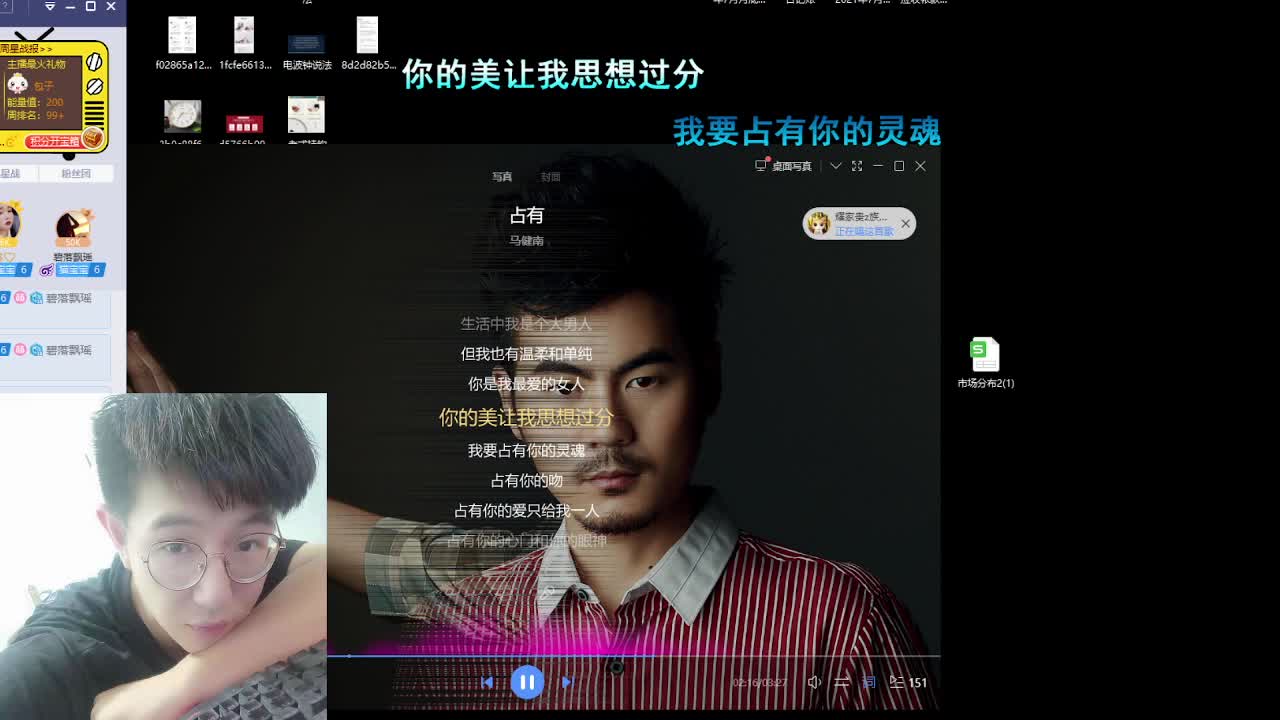Switch to the 写真 tab
Viewport: 1280px width, 720px height.
point(502,177)
